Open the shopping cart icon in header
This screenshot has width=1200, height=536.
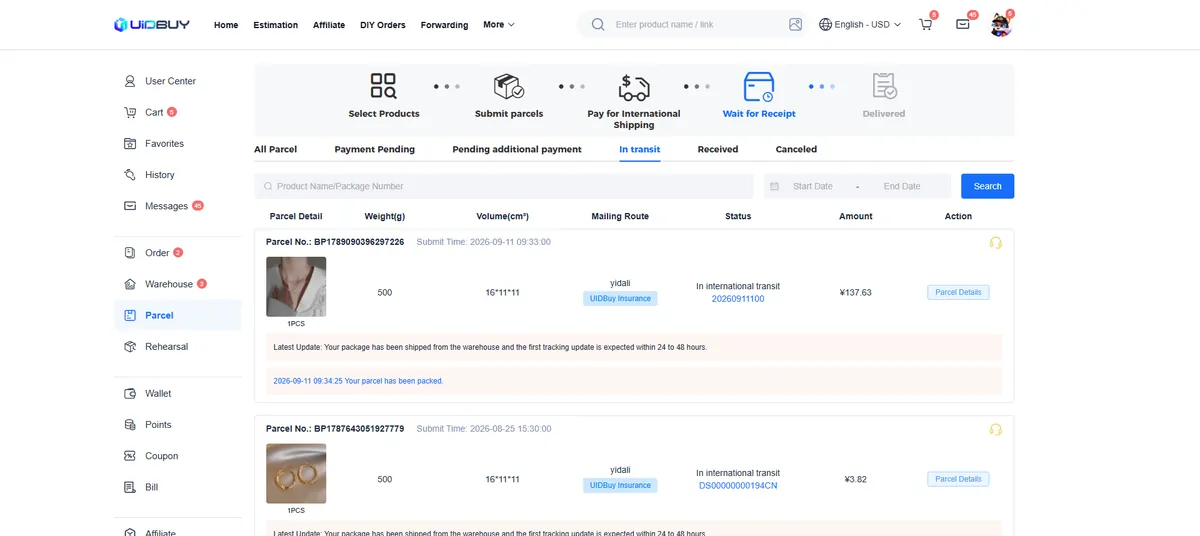click(x=925, y=24)
